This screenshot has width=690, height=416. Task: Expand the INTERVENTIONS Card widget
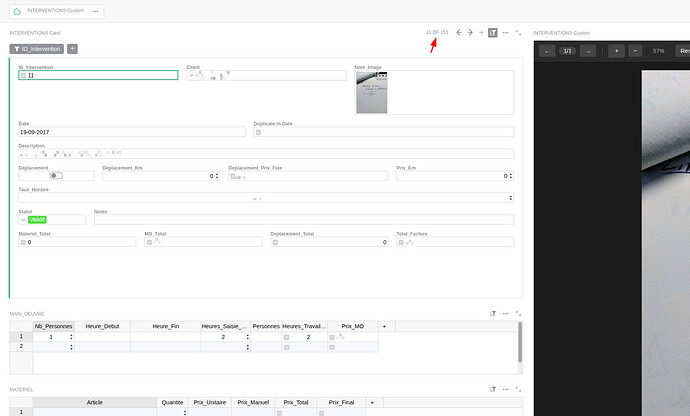click(x=518, y=33)
